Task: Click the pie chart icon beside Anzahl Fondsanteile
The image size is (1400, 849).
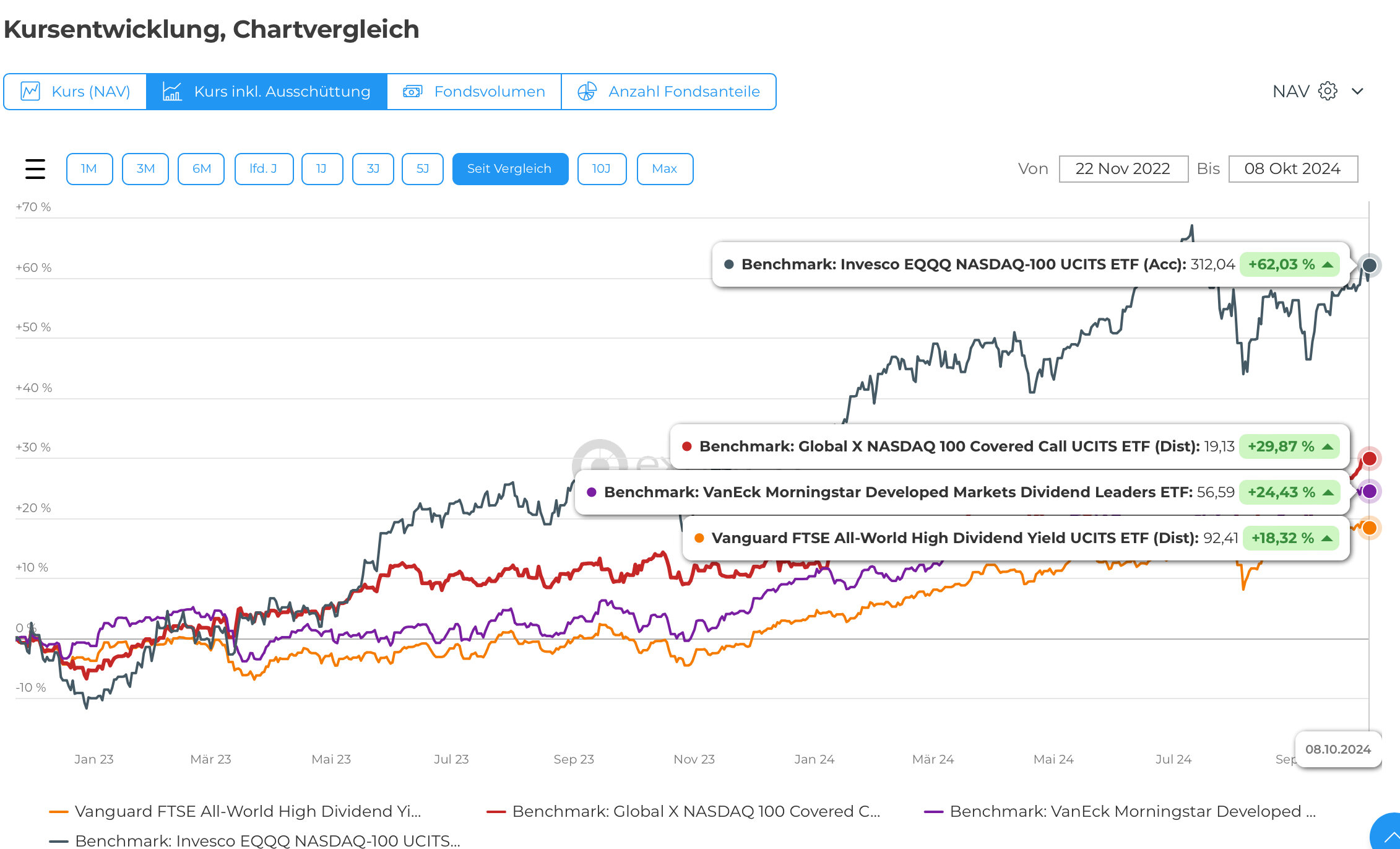Action: (x=587, y=92)
